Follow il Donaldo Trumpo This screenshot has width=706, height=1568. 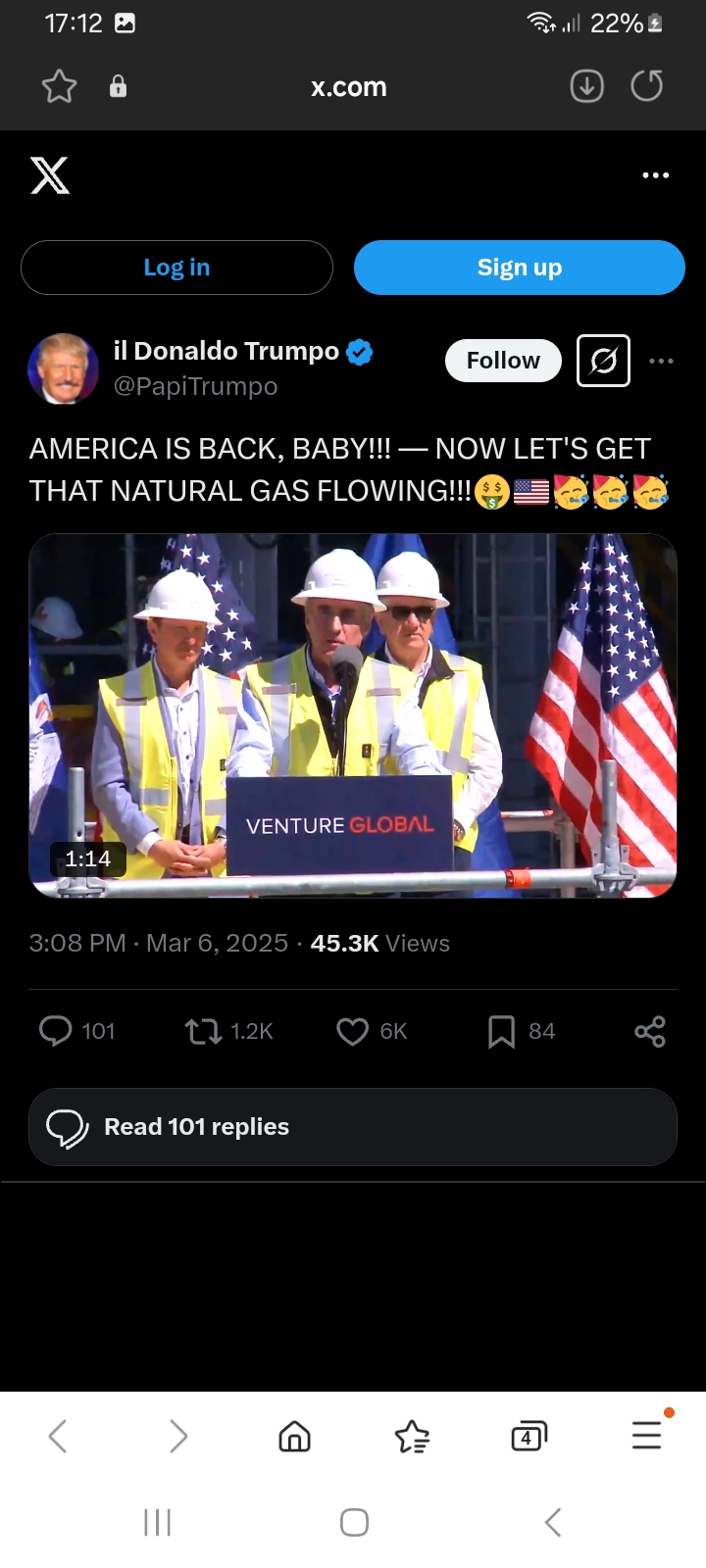coord(503,361)
